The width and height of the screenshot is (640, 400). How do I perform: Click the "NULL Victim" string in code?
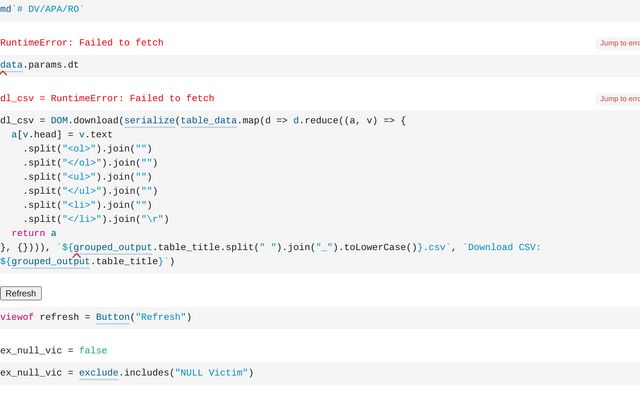(213, 372)
